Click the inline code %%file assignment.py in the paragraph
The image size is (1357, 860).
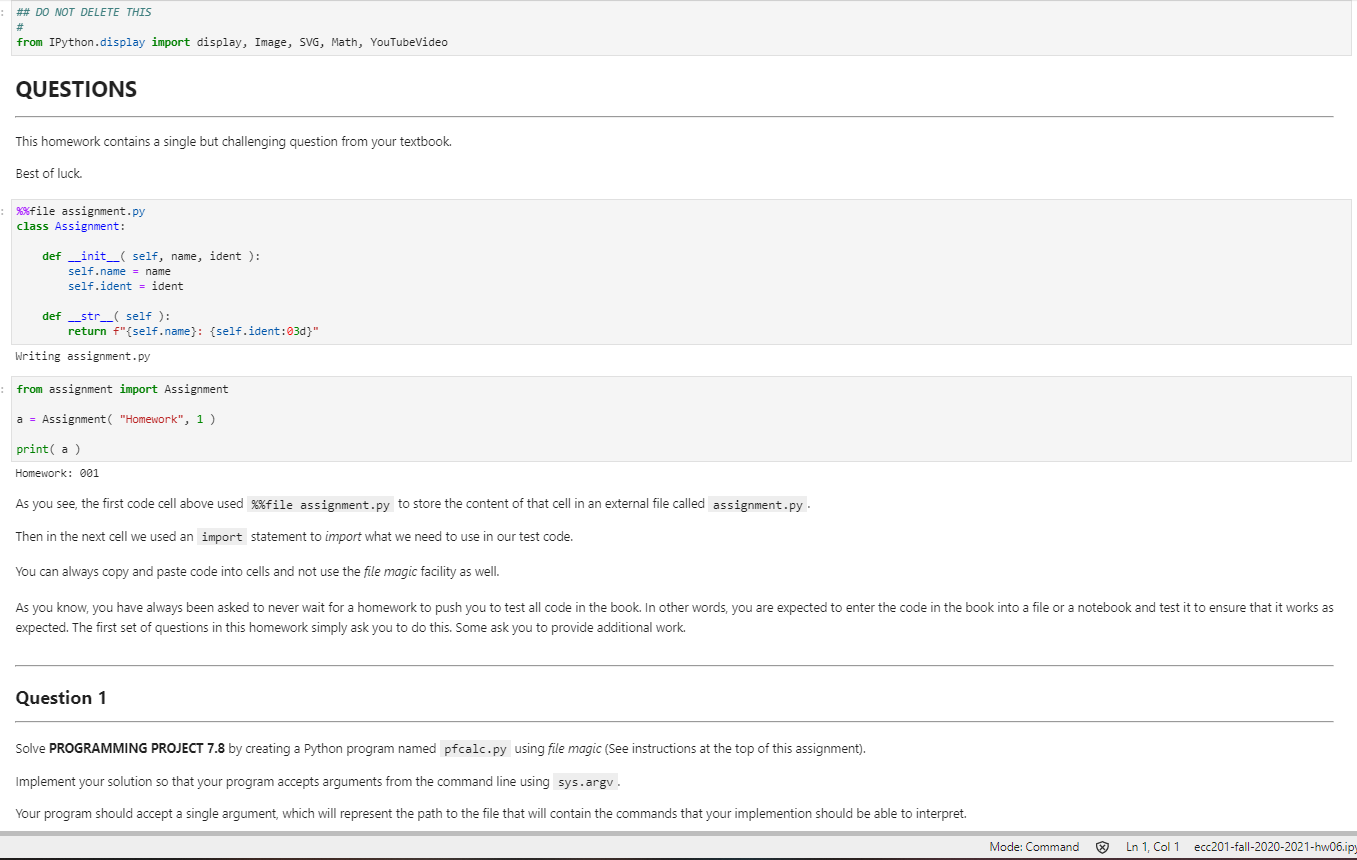coord(320,504)
